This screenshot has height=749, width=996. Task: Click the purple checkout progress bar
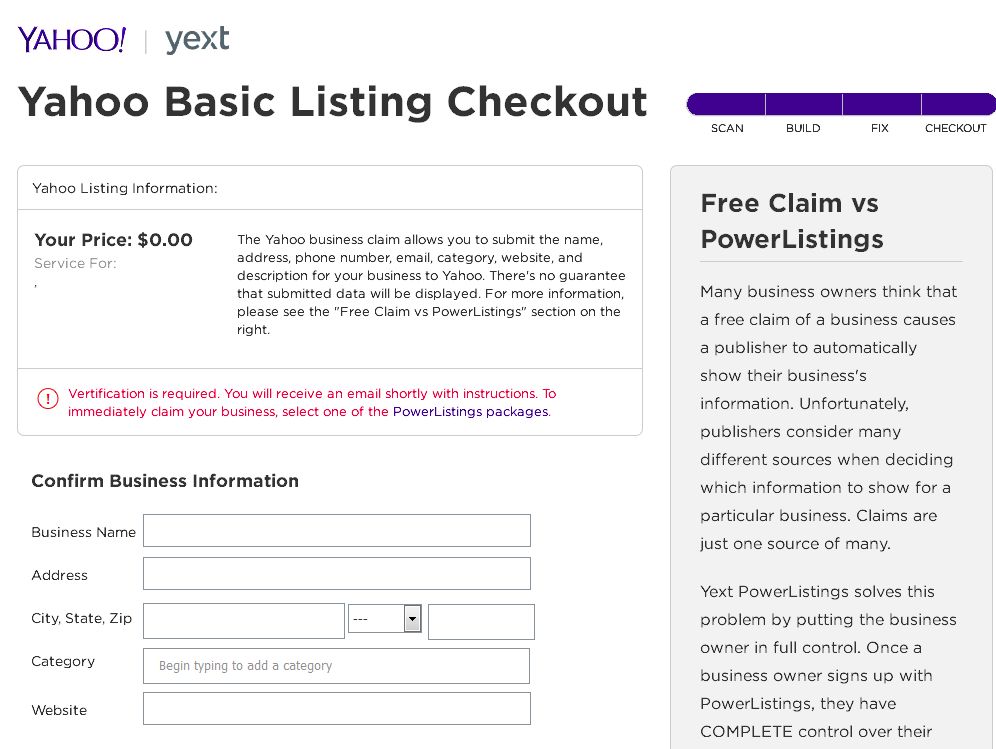[840, 103]
